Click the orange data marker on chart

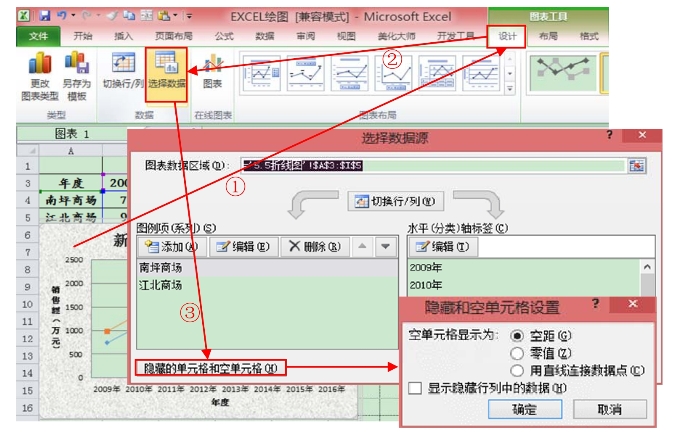click(x=107, y=331)
